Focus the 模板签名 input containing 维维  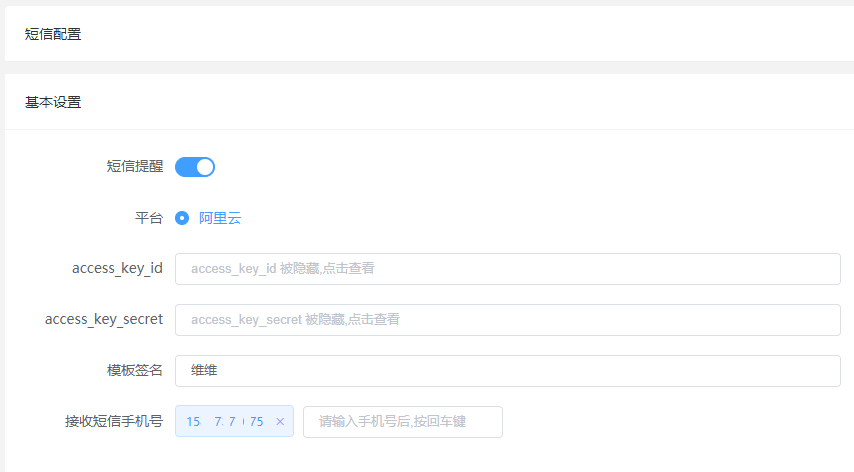(508, 371)
